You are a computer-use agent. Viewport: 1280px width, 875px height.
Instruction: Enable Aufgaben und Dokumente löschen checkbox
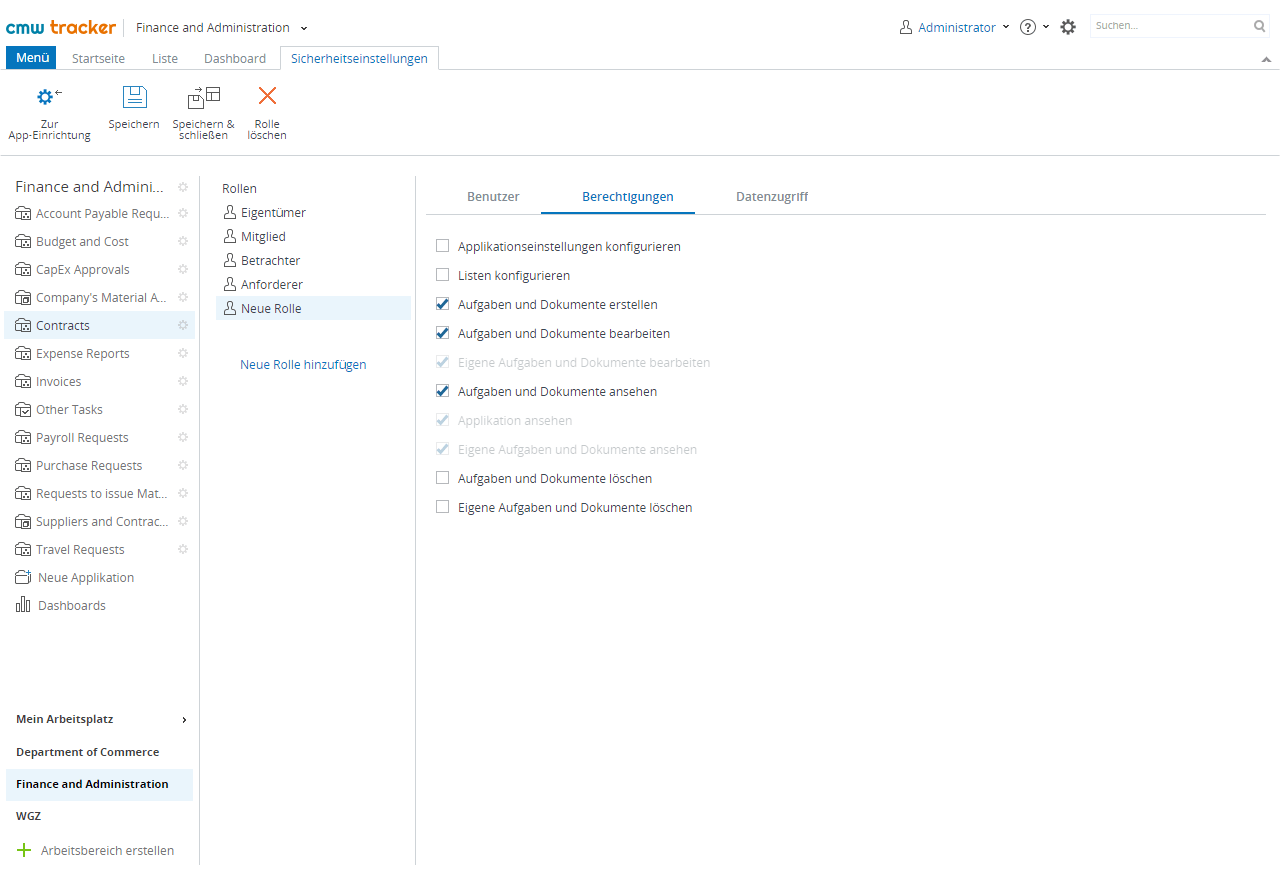442,478
